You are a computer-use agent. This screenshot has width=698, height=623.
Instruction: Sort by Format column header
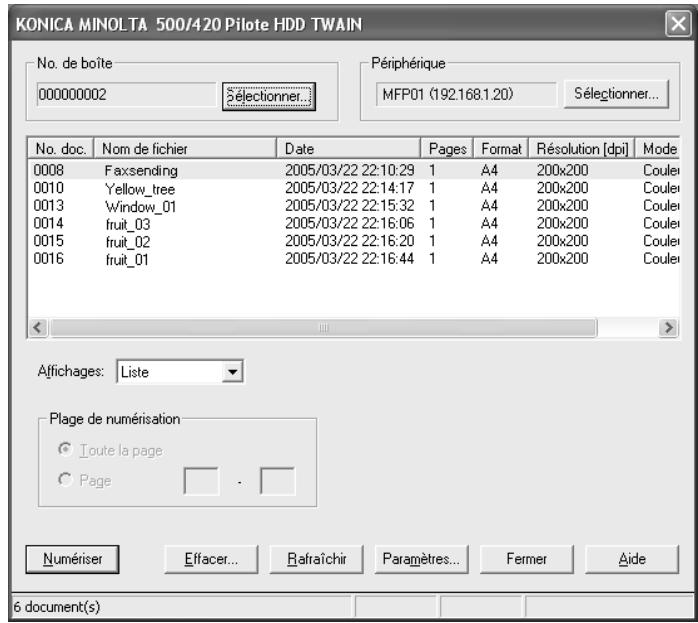501,149
